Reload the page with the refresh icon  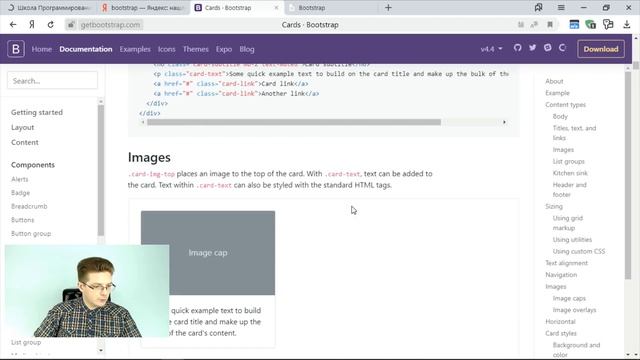tap(51, 24)
